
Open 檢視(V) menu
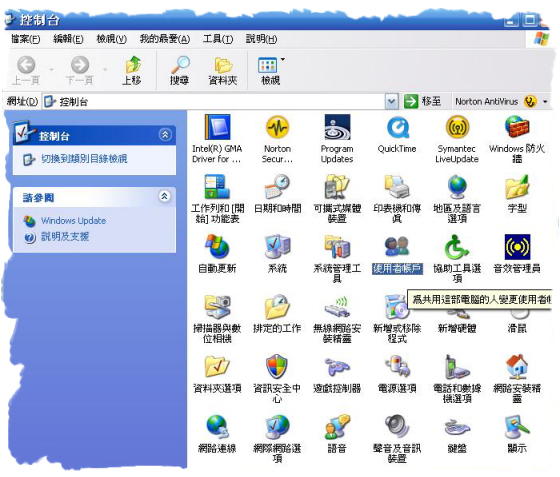tap(111, 39)
